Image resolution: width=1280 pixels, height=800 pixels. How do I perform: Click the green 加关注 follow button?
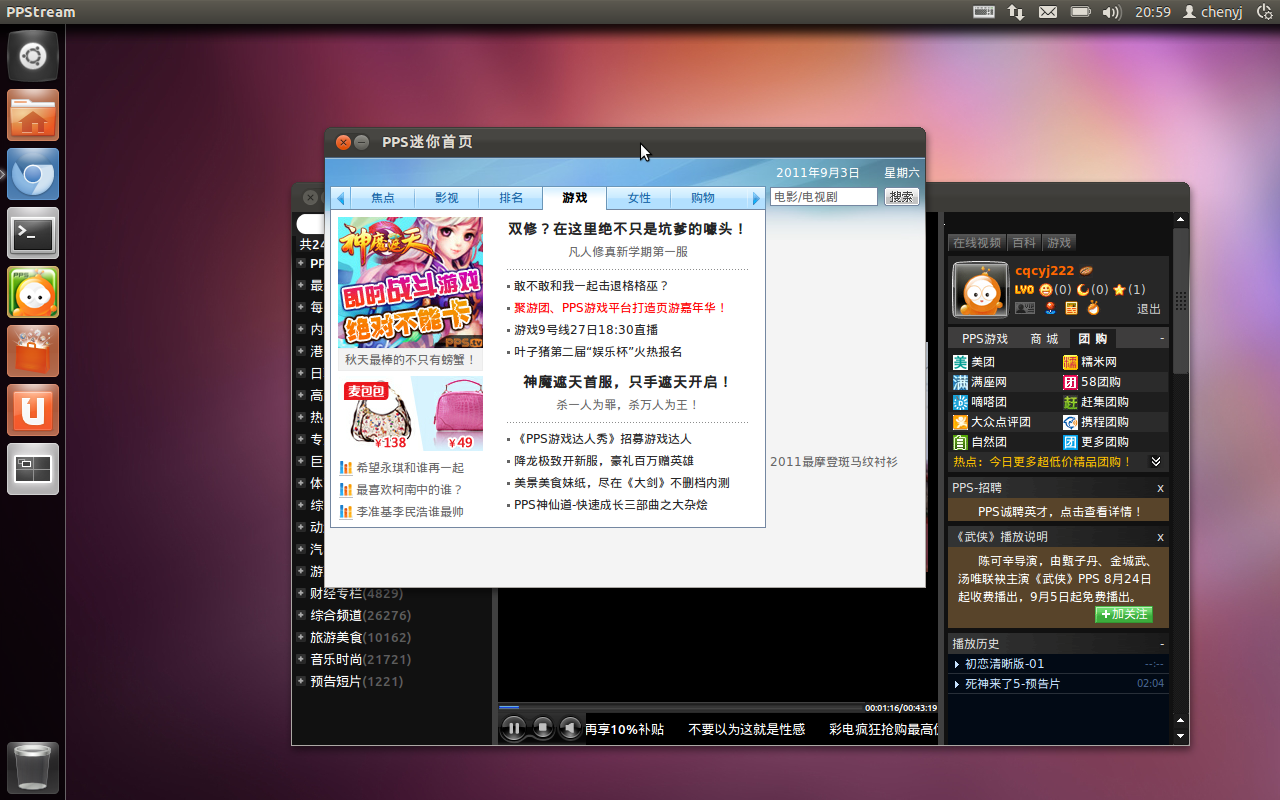1123,615
